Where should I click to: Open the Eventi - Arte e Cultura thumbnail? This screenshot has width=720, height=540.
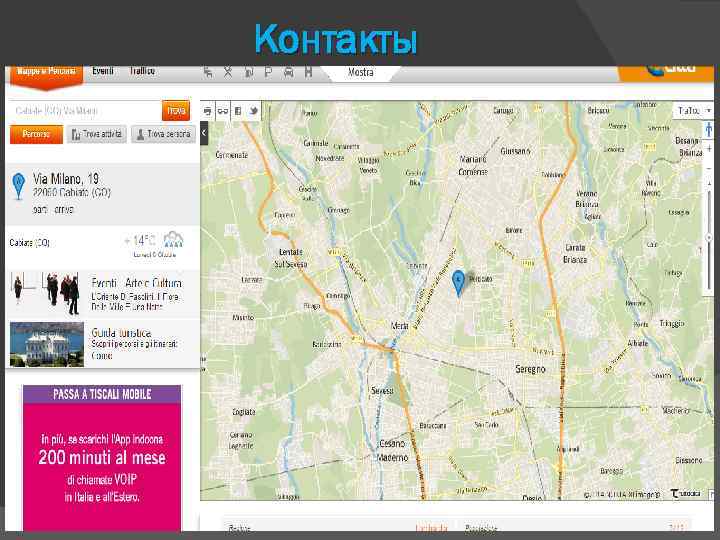pos(46,294)
